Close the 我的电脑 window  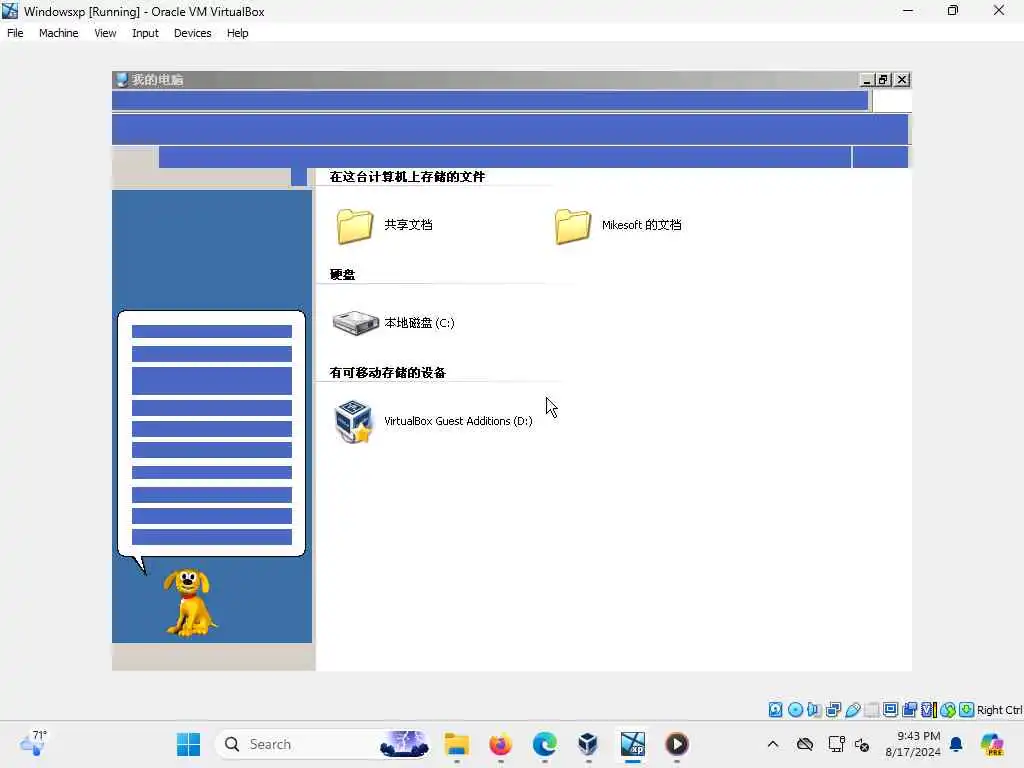[902, 80]
